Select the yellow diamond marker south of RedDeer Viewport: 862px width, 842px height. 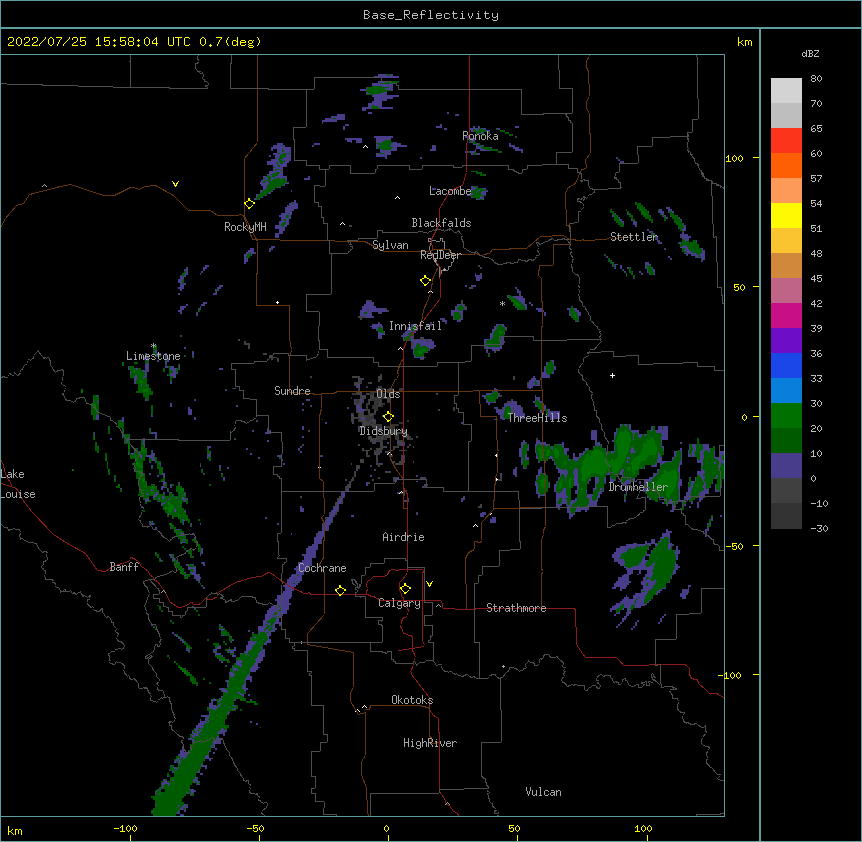click(425, 281)
